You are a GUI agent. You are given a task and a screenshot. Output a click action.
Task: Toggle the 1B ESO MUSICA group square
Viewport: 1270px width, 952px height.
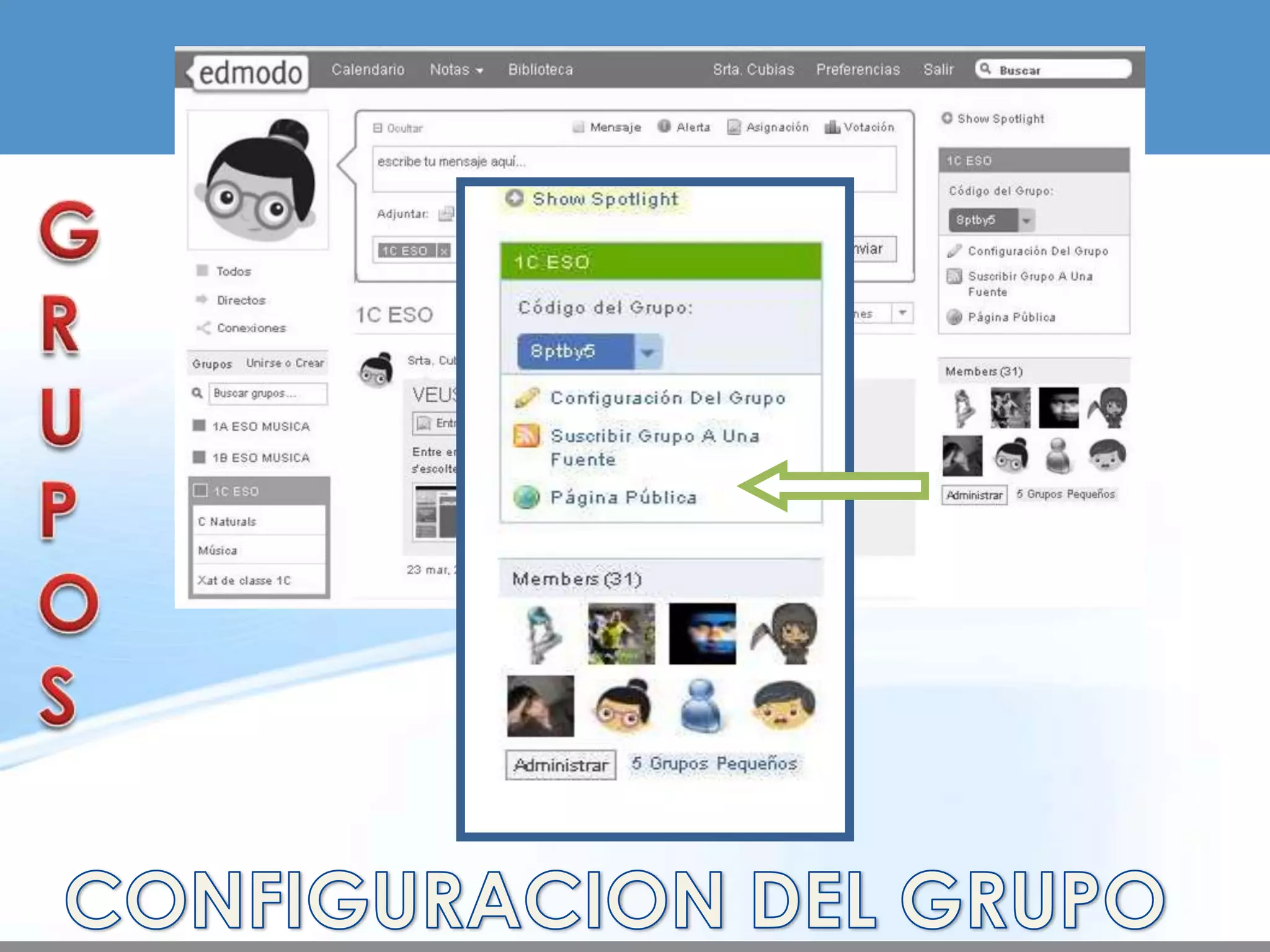click(x=199, y=457)
